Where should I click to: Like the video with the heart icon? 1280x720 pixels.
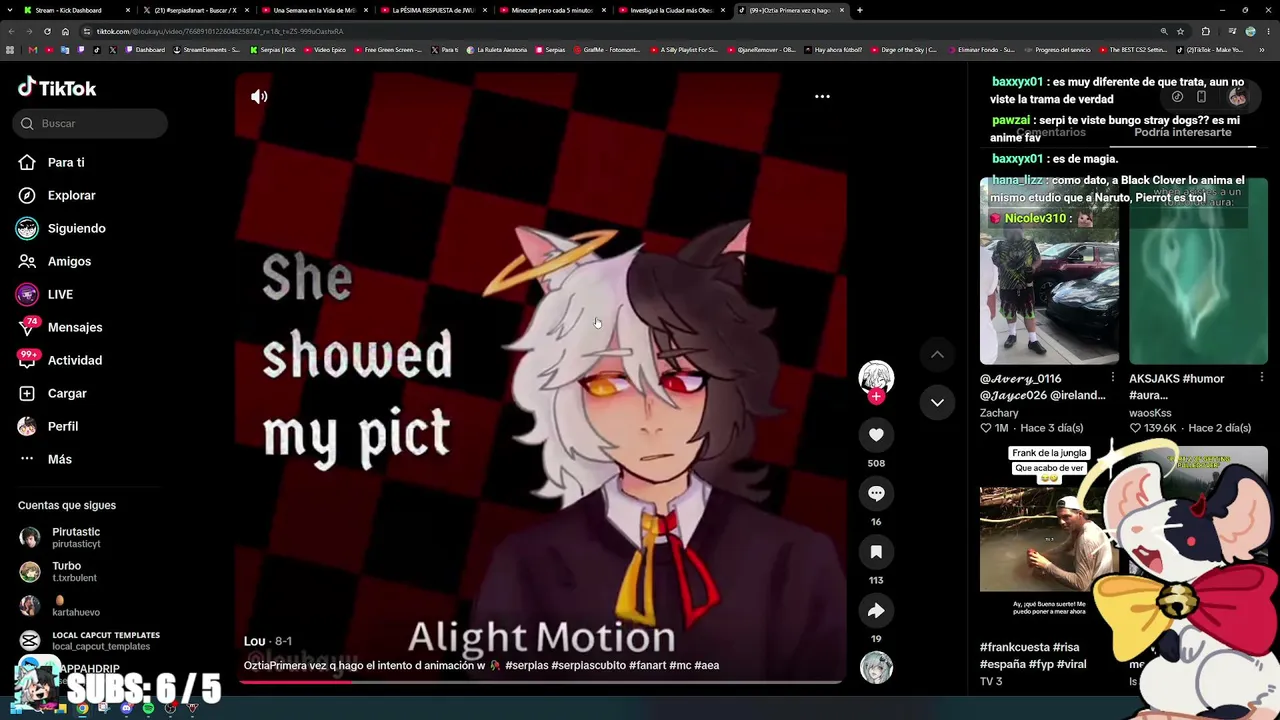tap(876, 434)
